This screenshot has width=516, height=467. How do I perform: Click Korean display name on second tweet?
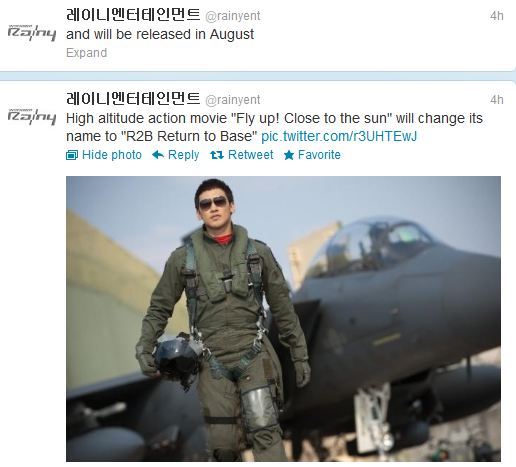pos(133,99)
